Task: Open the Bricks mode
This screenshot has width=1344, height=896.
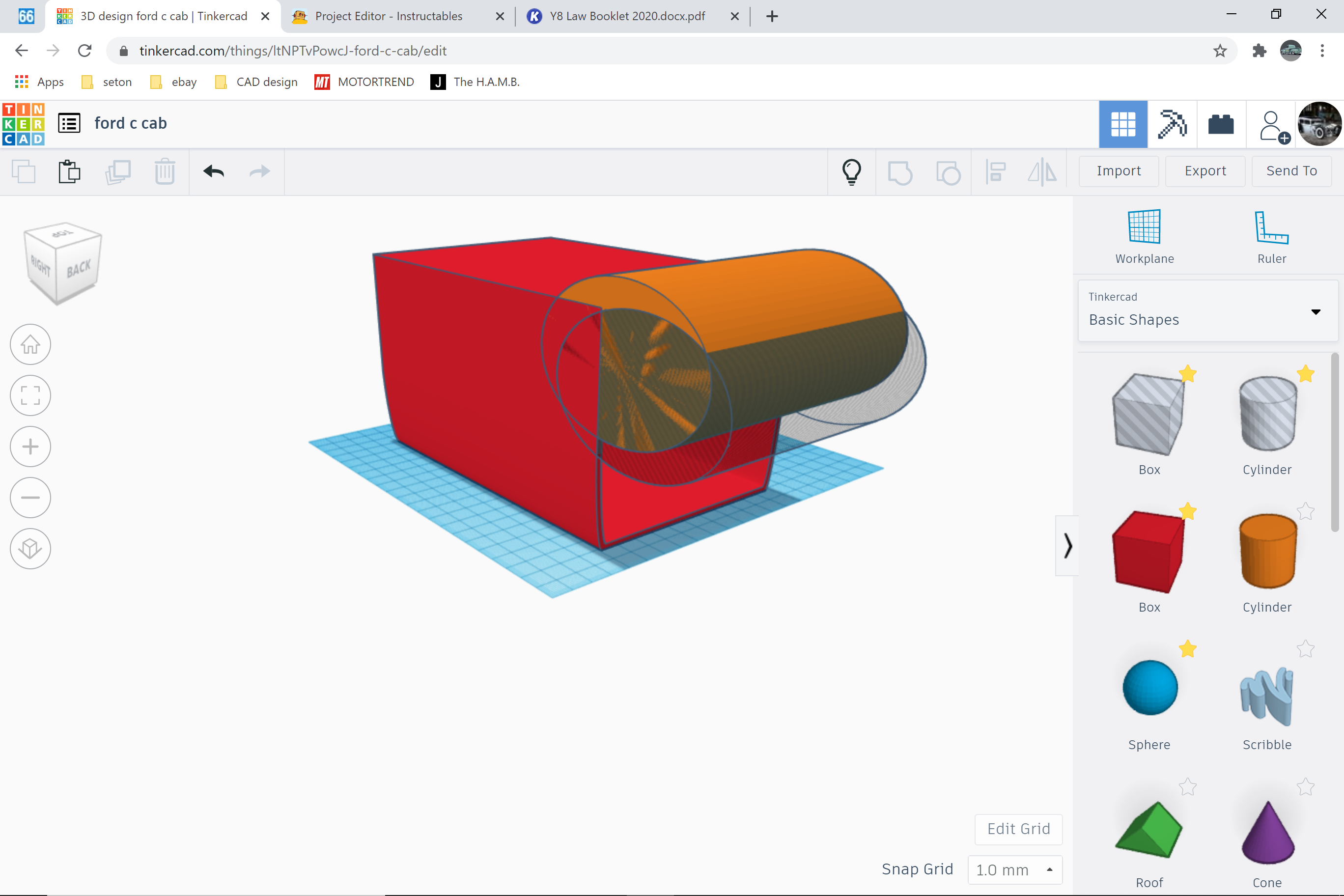Action: point(1221,124)
